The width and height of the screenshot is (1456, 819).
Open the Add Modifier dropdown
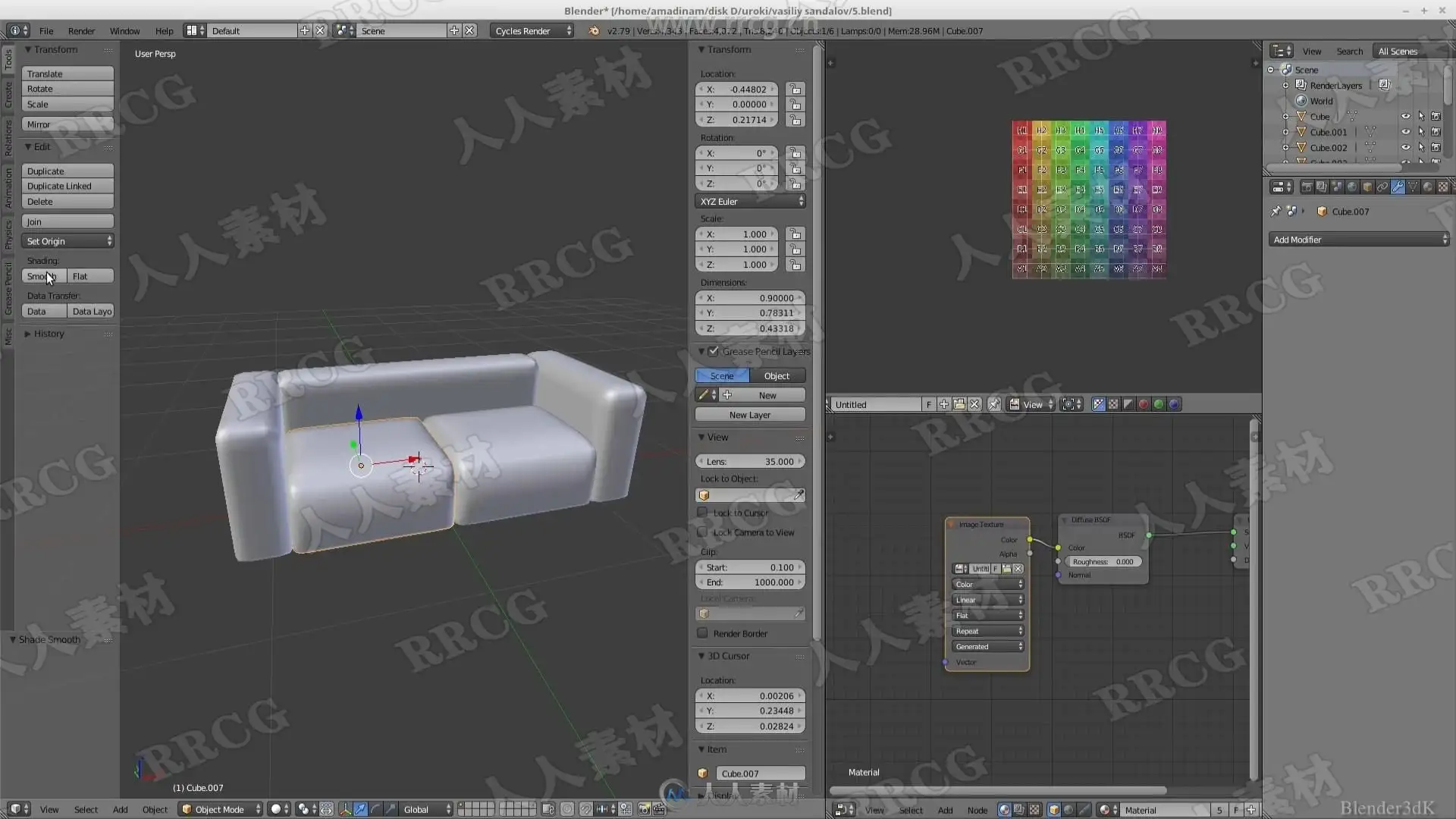click(1358, 240)
